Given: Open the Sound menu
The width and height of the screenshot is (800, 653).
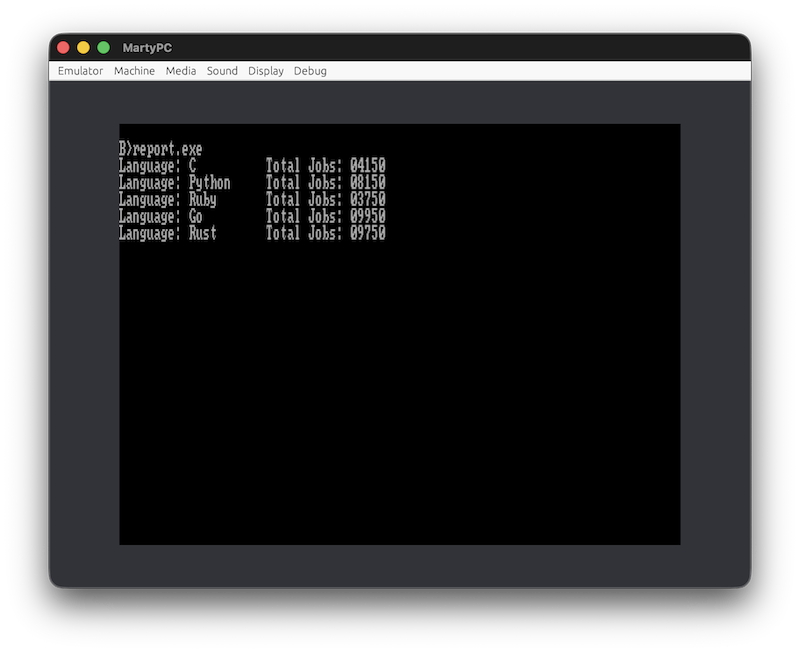Looking at the screenshot, I should coord(222,71).
